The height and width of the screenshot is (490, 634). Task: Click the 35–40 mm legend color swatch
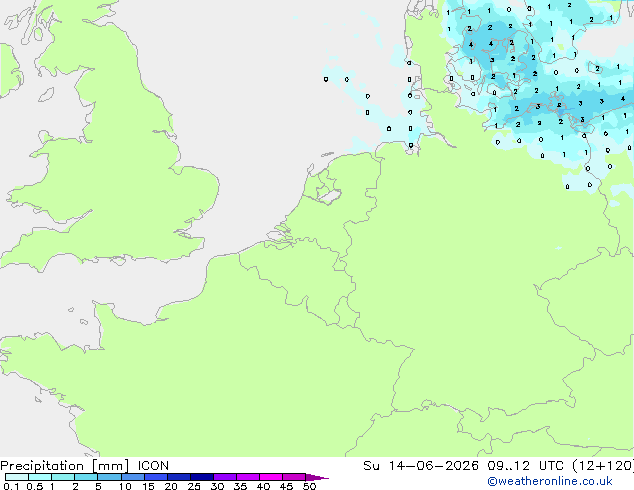248,477
